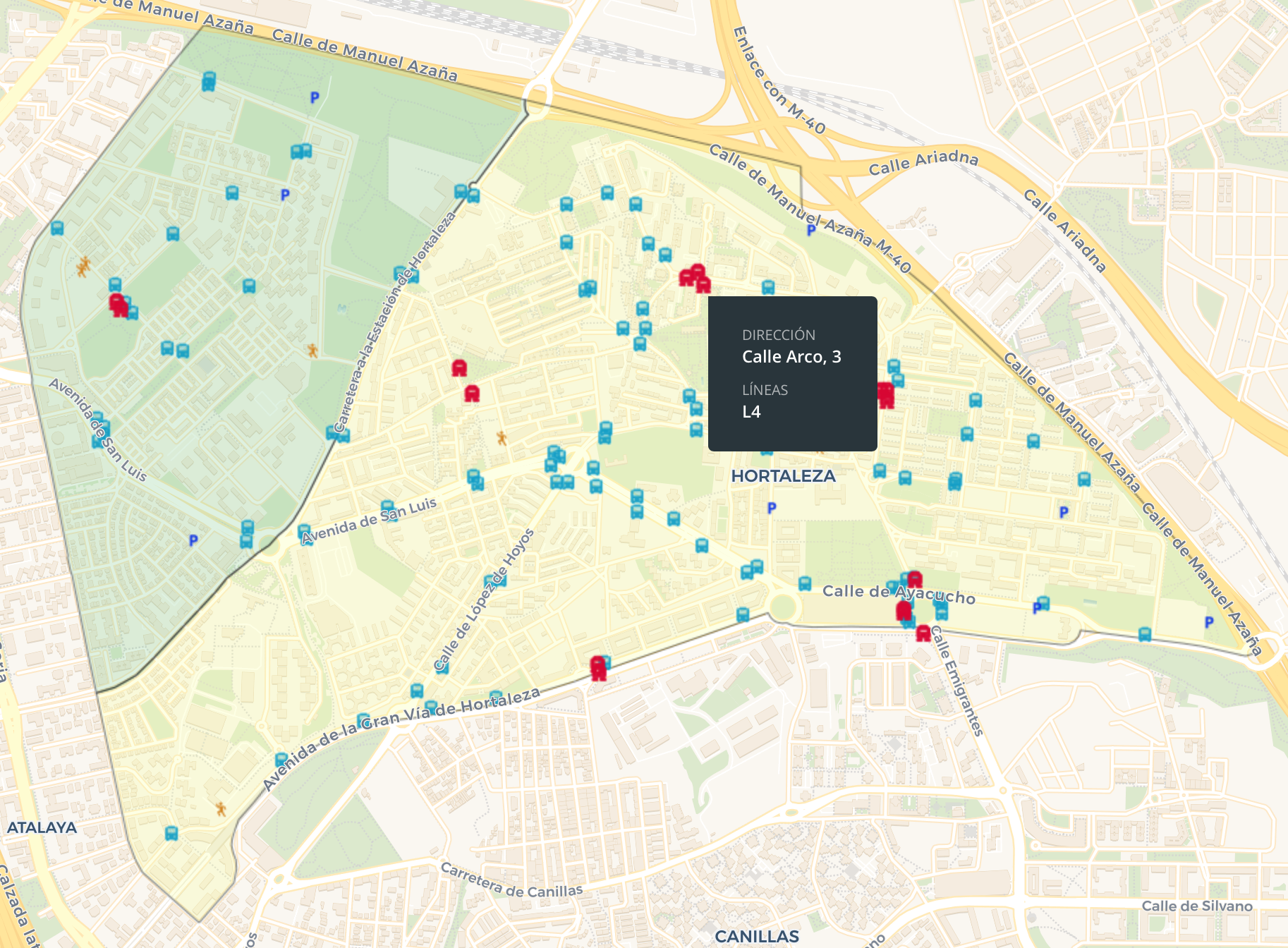Select the southernmost orange pedestrian icon
Viewport: 1288px width, 948px height.
pos(221,809)
